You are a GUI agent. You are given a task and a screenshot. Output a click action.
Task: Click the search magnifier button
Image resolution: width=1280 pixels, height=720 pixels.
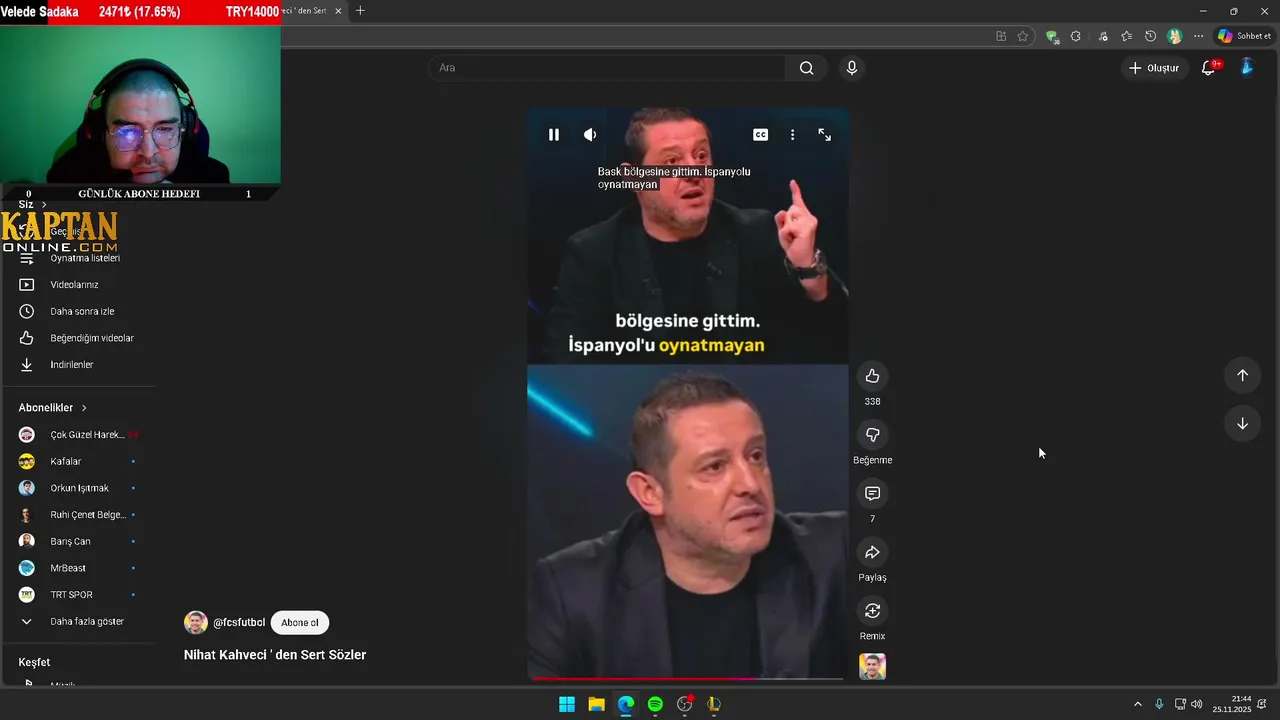(806, 68)
